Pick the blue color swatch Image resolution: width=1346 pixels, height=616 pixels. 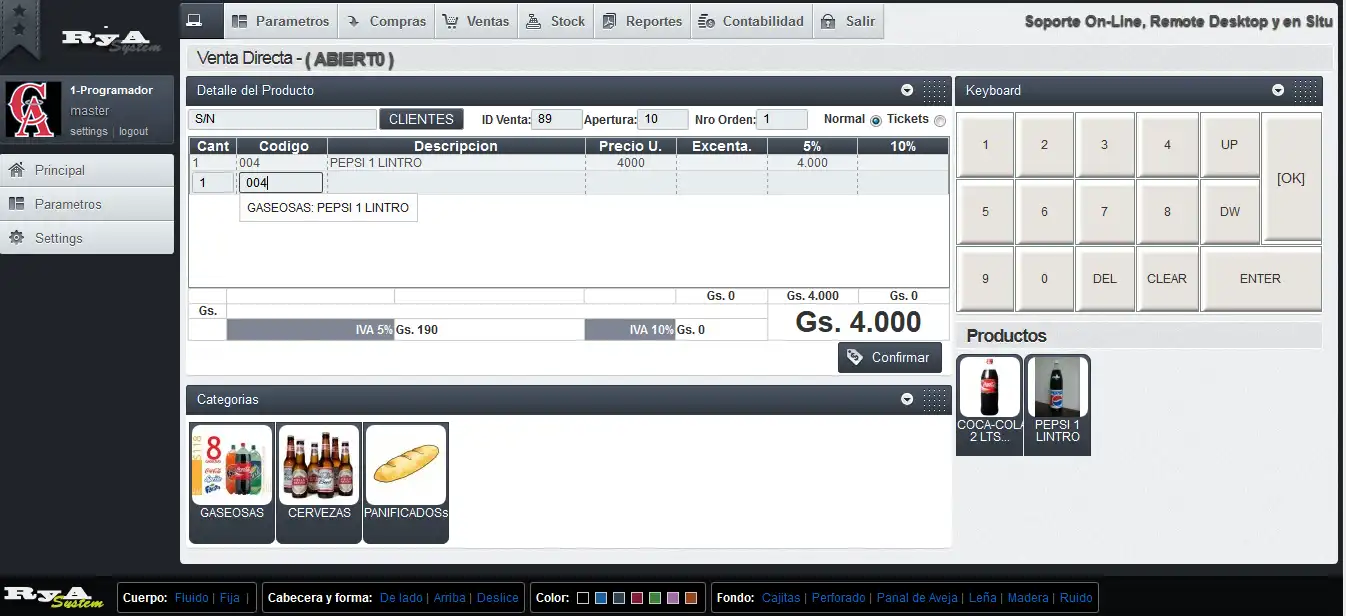[600, 598]
